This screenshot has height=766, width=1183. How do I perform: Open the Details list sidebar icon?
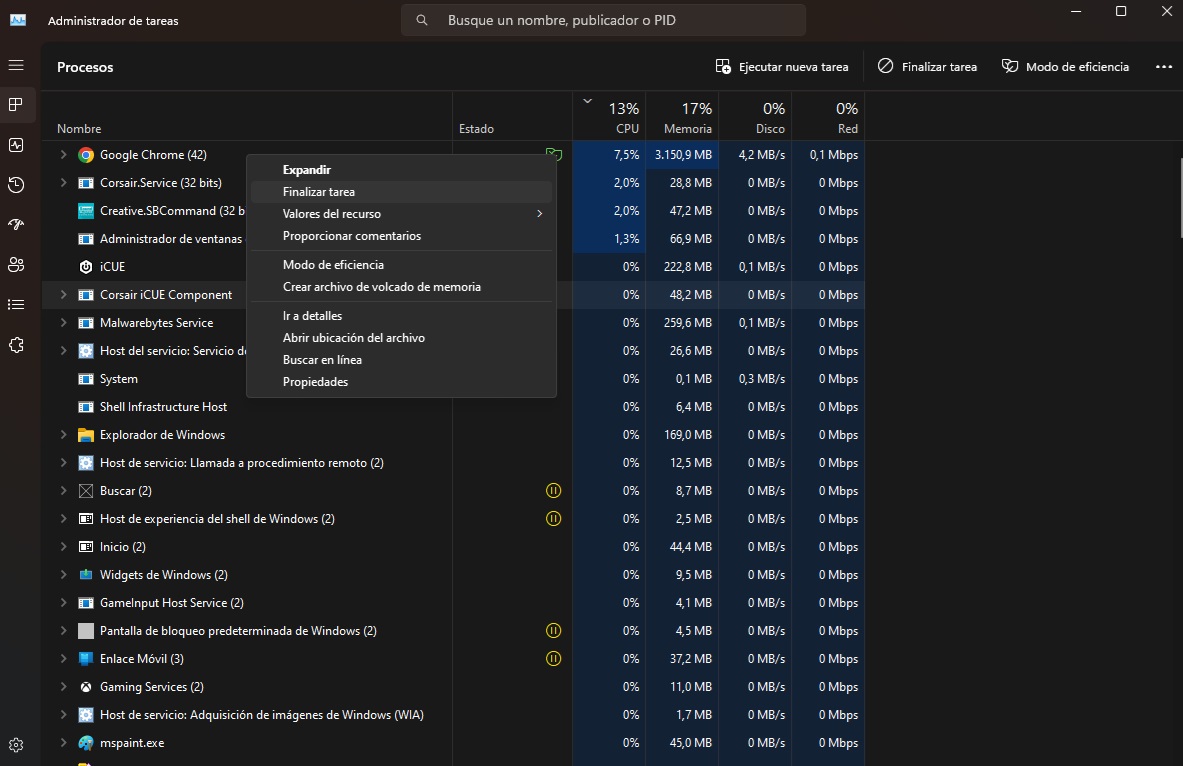tap(16, 305)
